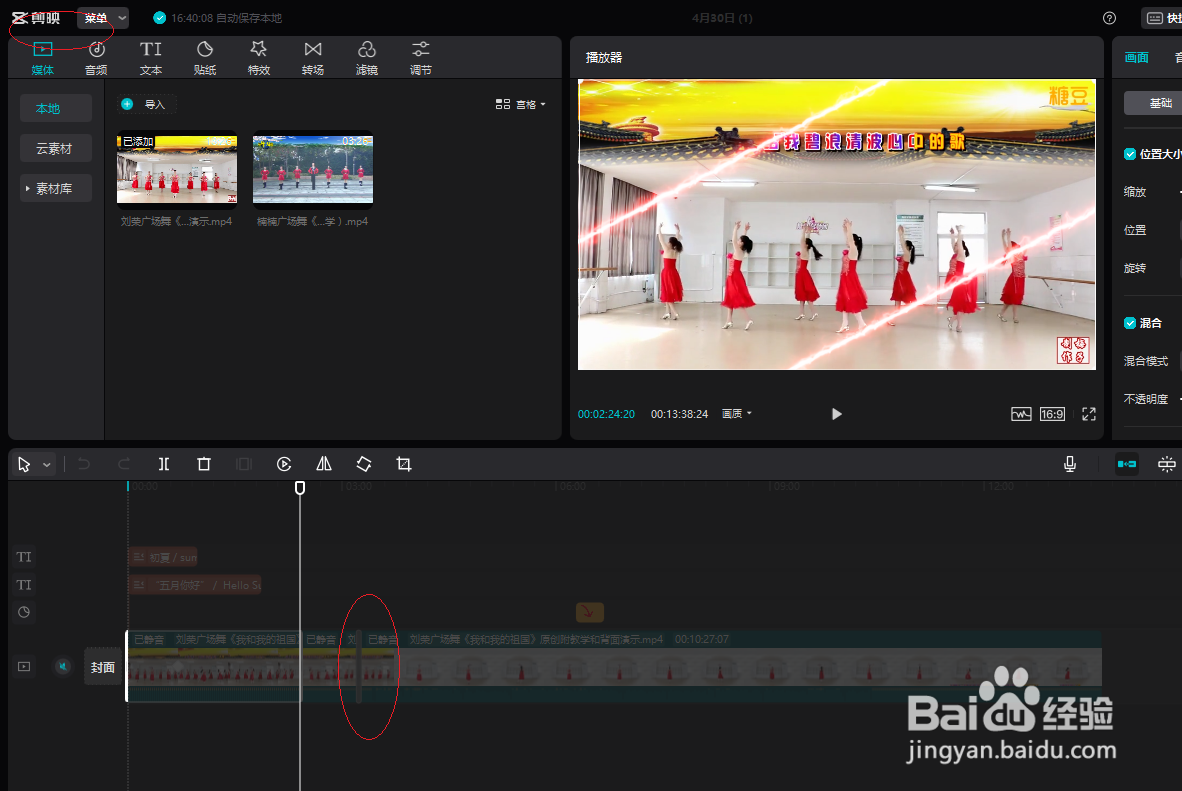Click the delete trash icon
Screen dimensions: 1182x791
tap(204, 464)
